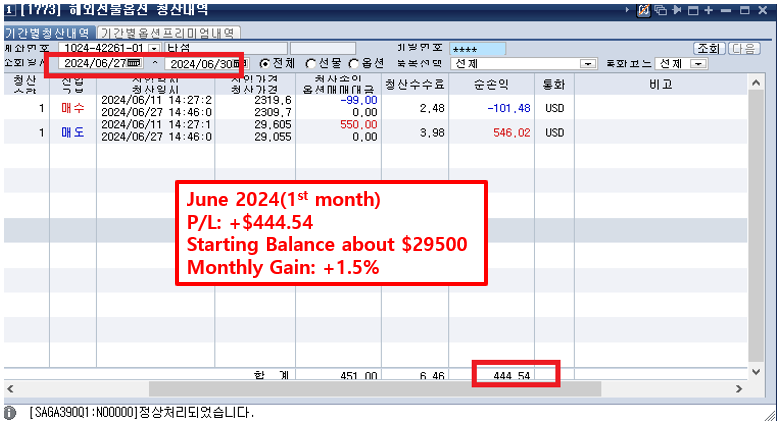Switch to 기간별옵션프리미엄내역 tab
Image resolution: width=778 pixels, height=424 pixels.
tap(167, 33)
